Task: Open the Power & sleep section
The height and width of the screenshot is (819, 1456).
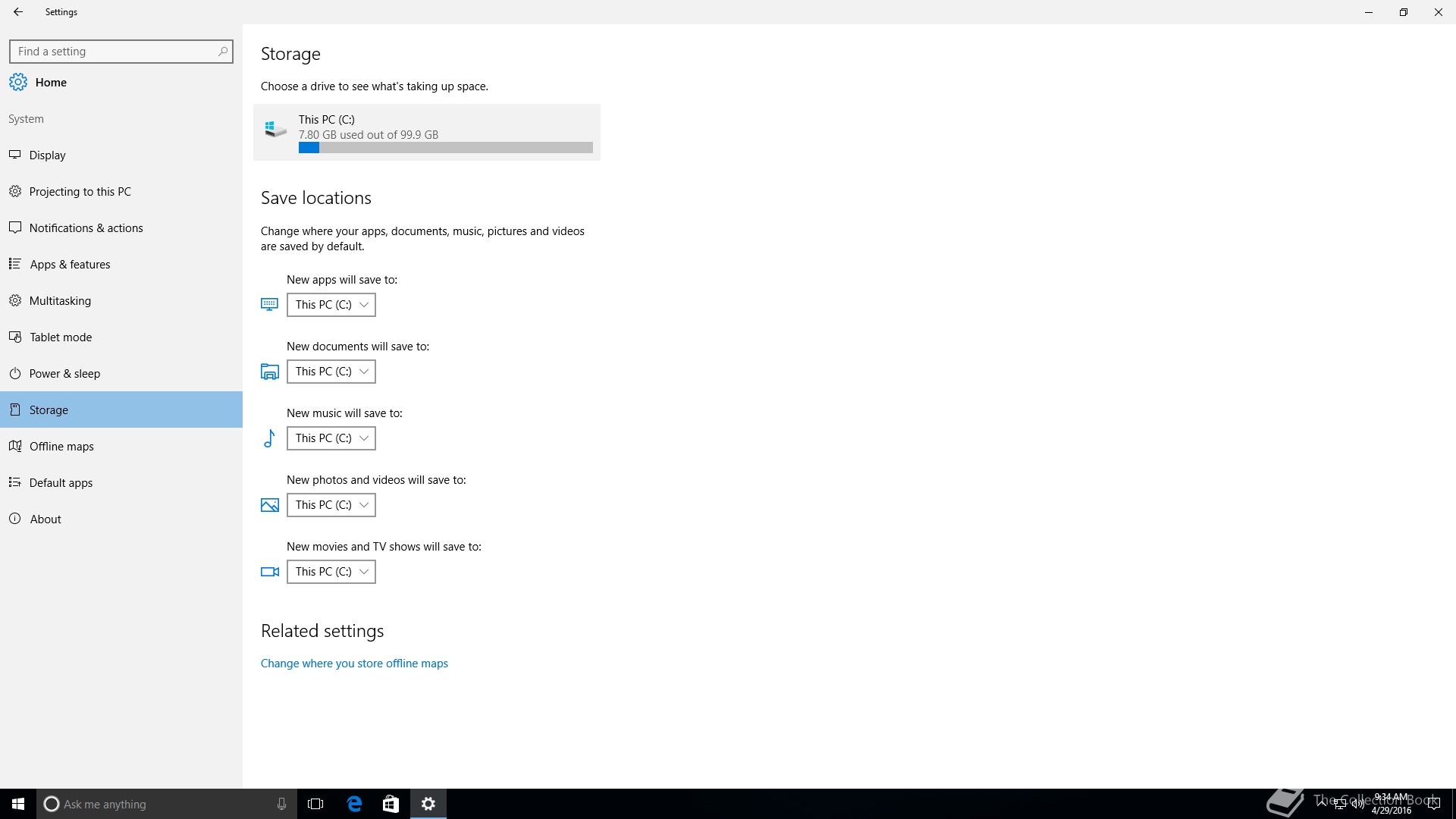Action: (x=64, y=374)
